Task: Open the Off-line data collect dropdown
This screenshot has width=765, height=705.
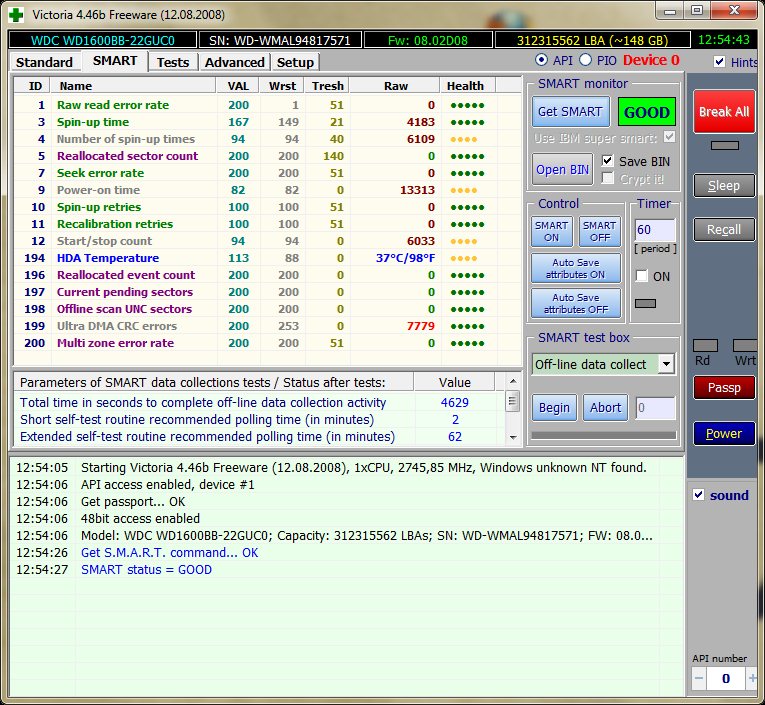Action: (666, 364)
